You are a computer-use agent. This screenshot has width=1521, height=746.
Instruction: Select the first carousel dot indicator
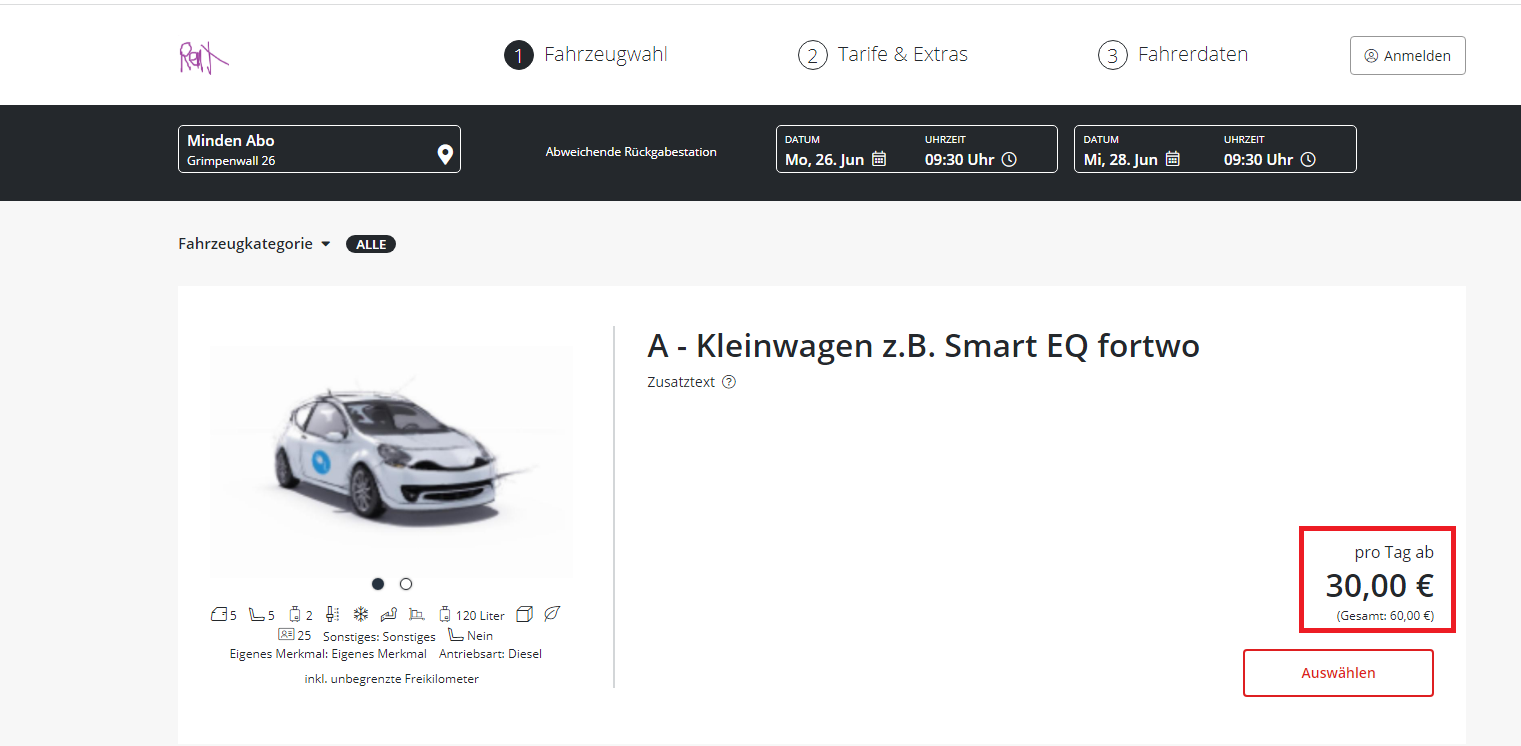378,584
